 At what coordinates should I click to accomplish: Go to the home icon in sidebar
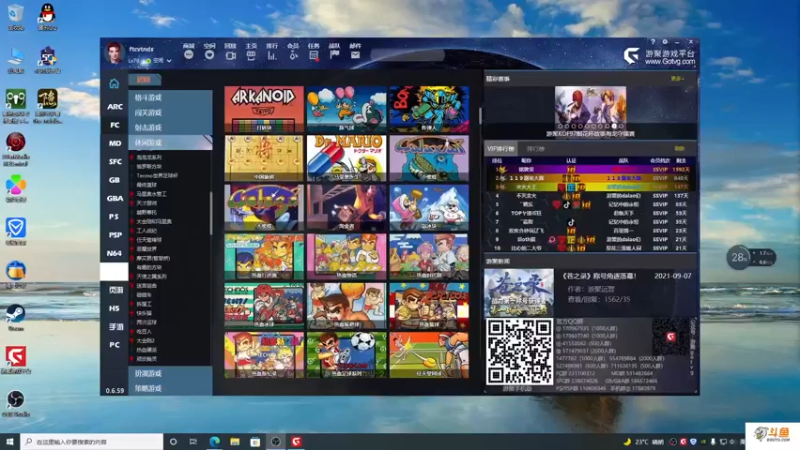(114, 83)
